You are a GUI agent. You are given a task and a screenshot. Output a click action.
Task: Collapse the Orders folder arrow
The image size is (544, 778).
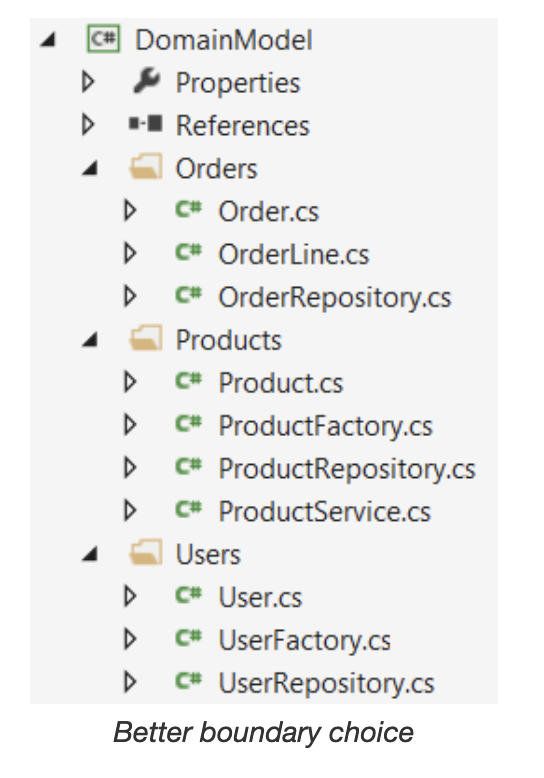pyautogui.click(x=90, y=168)
